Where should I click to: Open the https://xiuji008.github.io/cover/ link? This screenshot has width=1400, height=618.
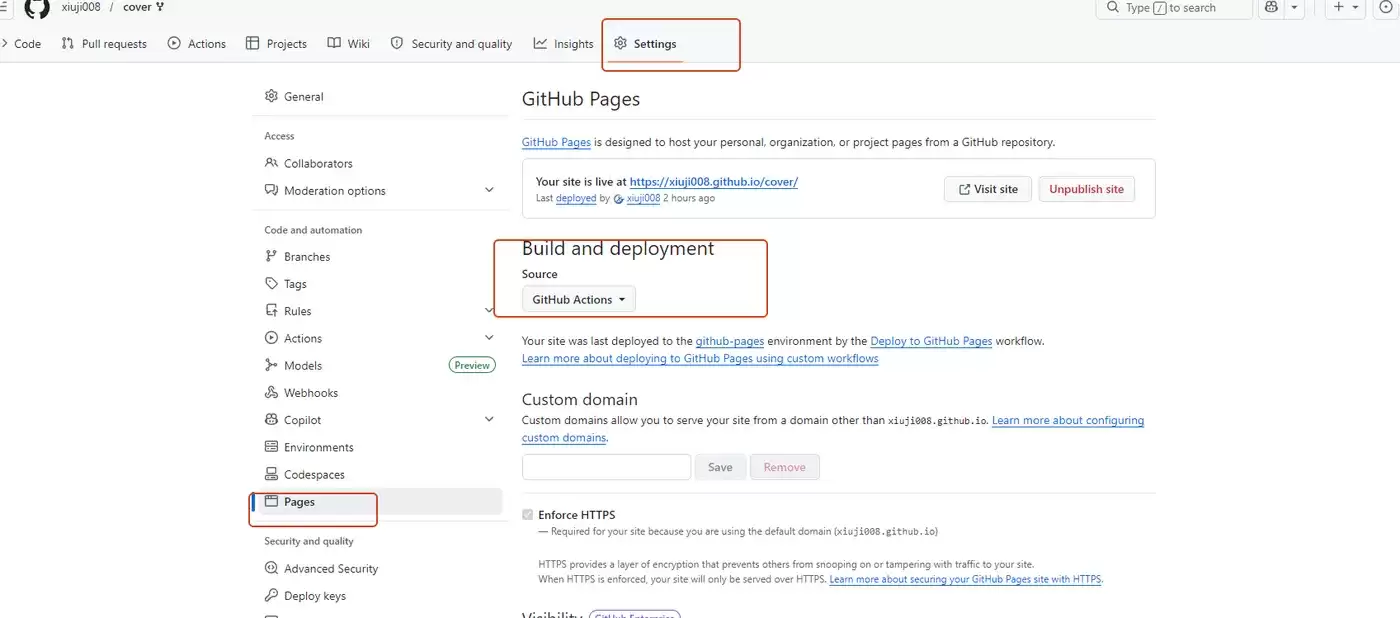(714, 182)
